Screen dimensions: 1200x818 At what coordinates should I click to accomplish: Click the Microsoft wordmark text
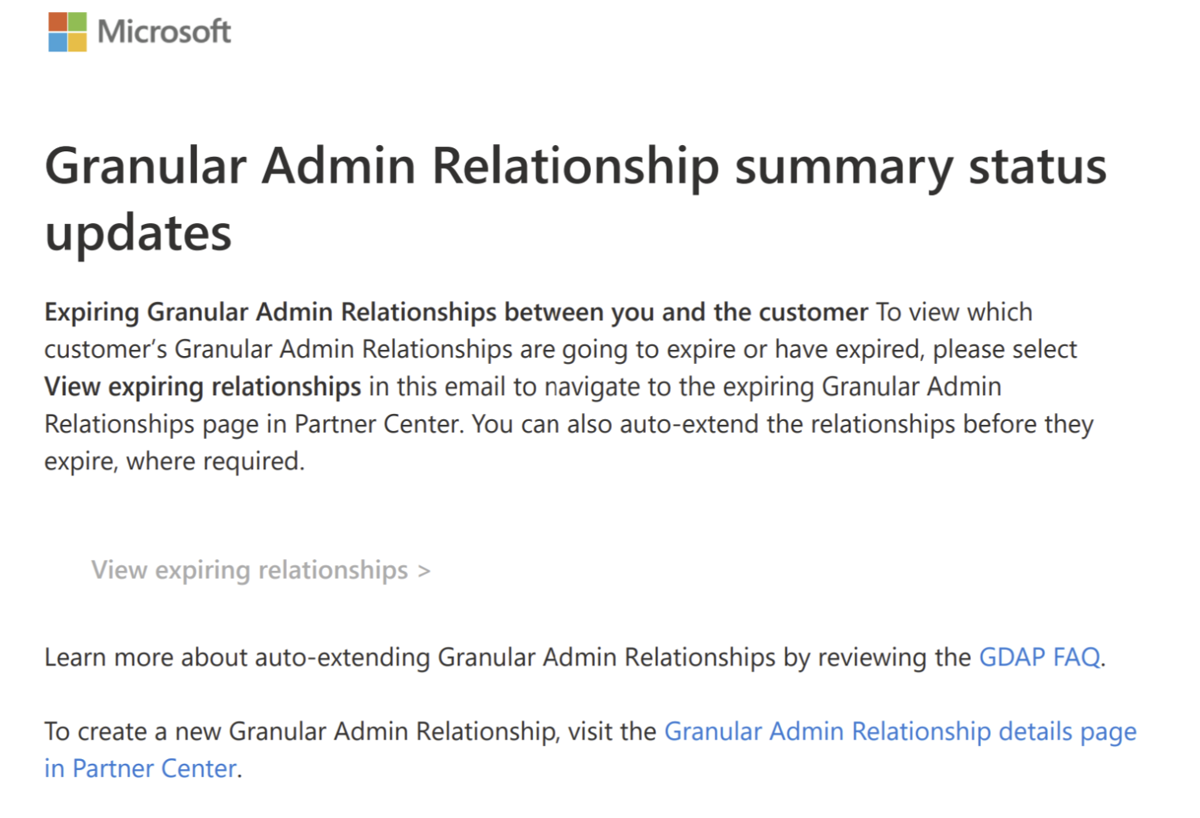(164, 32)
